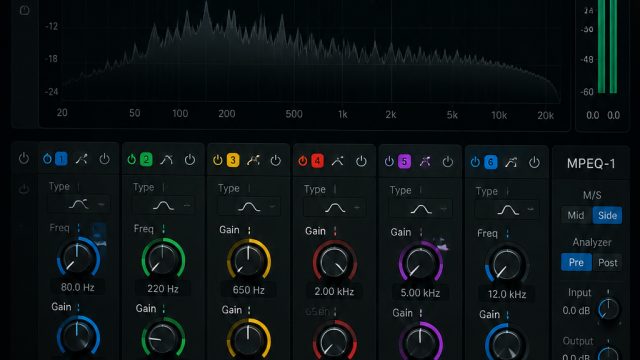Click band 5 lower Gain knob

420,340
